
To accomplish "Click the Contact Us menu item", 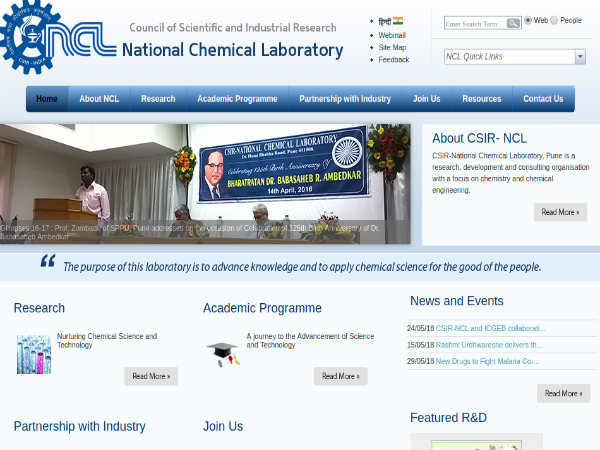I will click(543, 99).
